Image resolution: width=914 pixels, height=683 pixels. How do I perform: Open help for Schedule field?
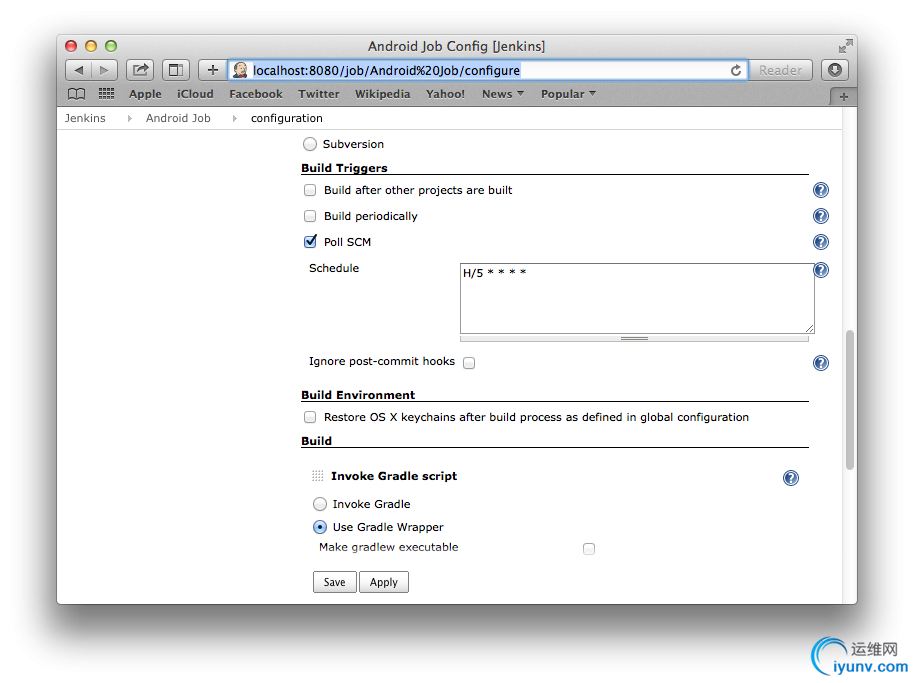pos(821,270)
